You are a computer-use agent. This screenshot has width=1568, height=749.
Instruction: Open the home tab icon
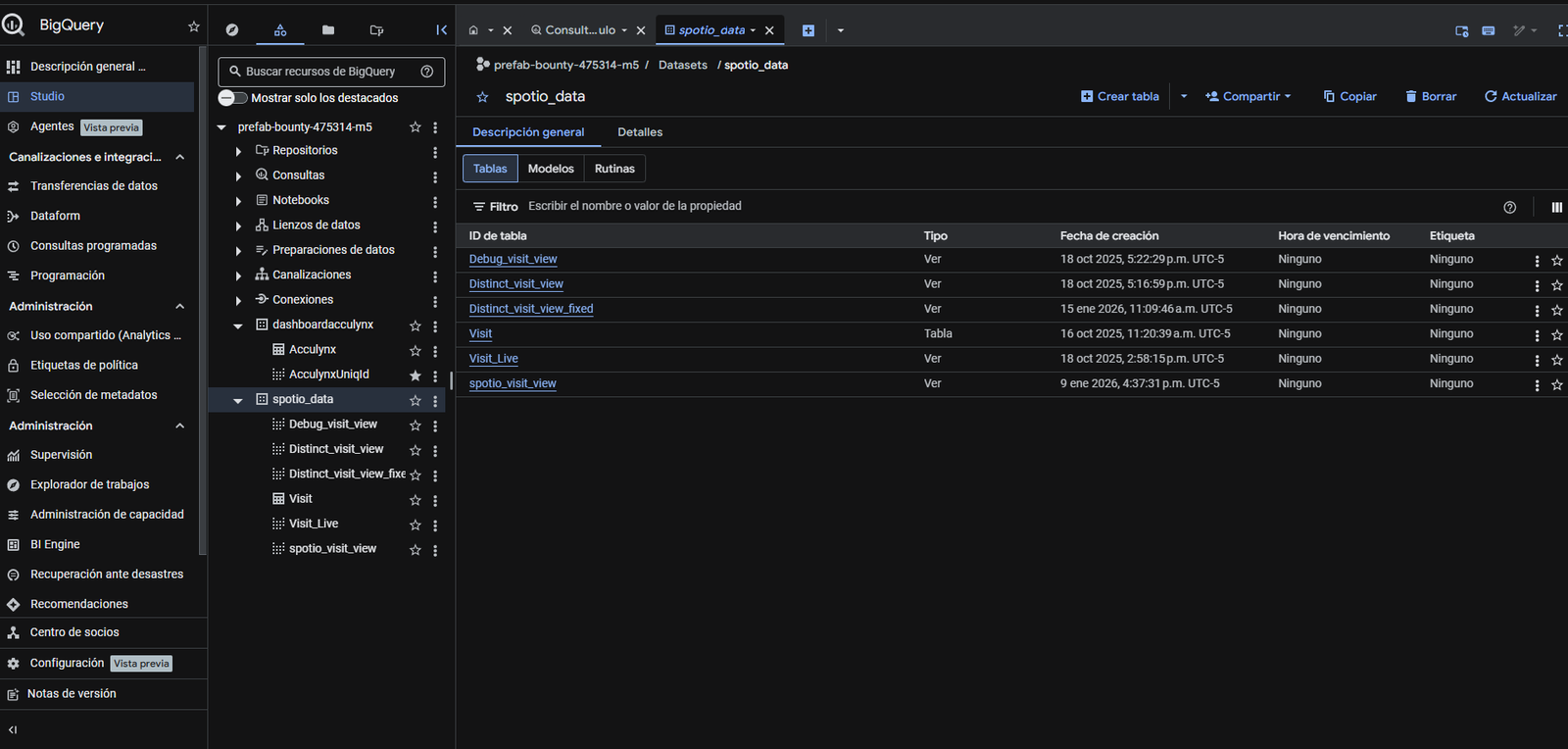coord(473,30)
